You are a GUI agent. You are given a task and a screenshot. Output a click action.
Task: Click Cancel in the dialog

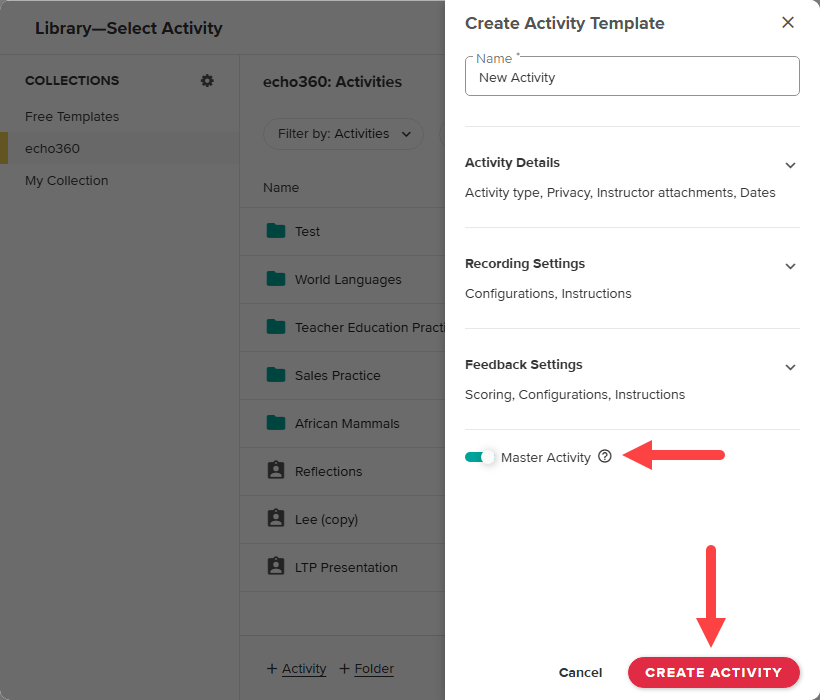coord(580,672)
